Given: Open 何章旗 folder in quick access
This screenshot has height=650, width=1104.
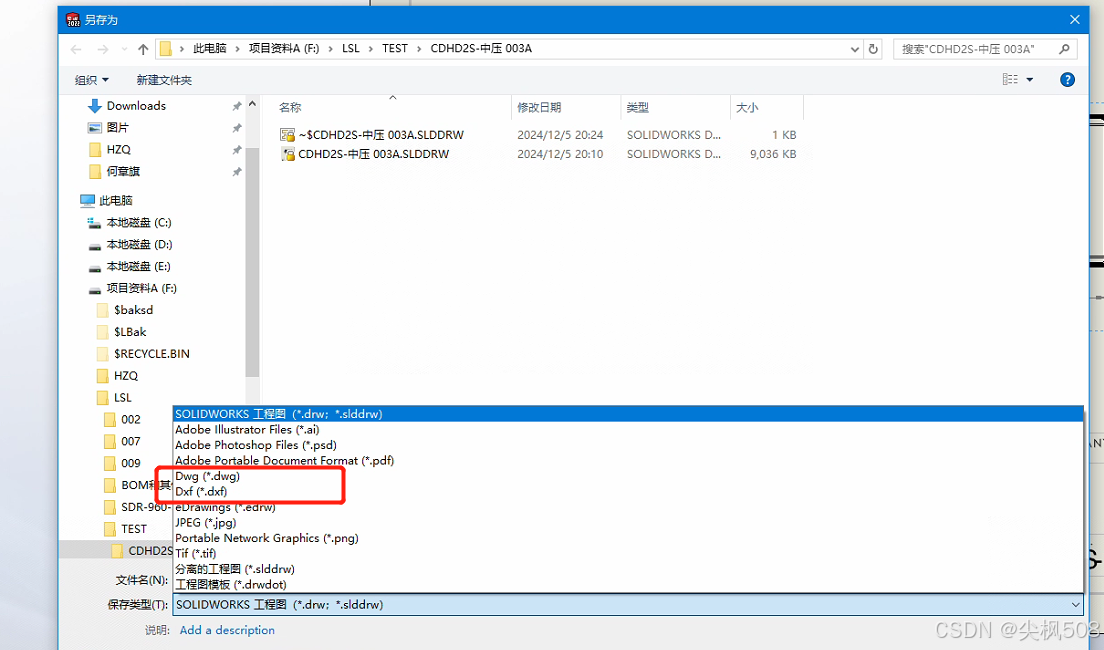Looking at the screenshot, I should (123, 171).
